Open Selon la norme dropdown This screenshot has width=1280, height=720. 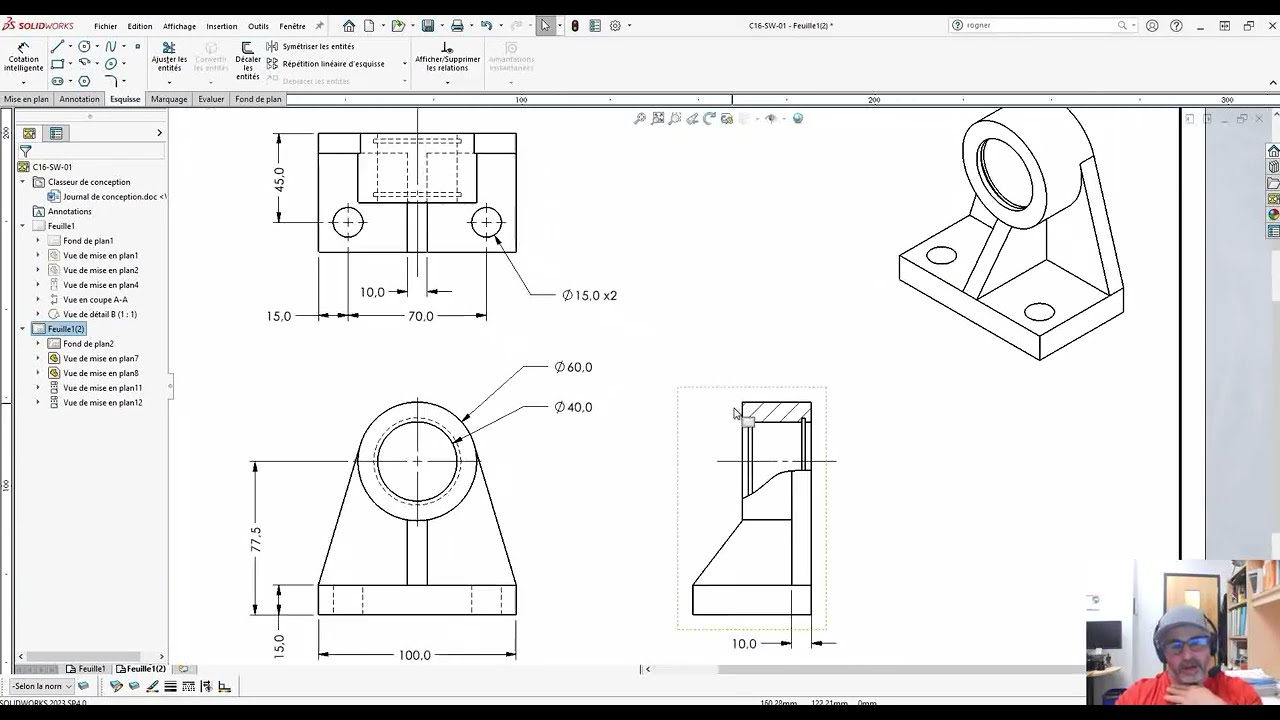[x=42, y=686]
